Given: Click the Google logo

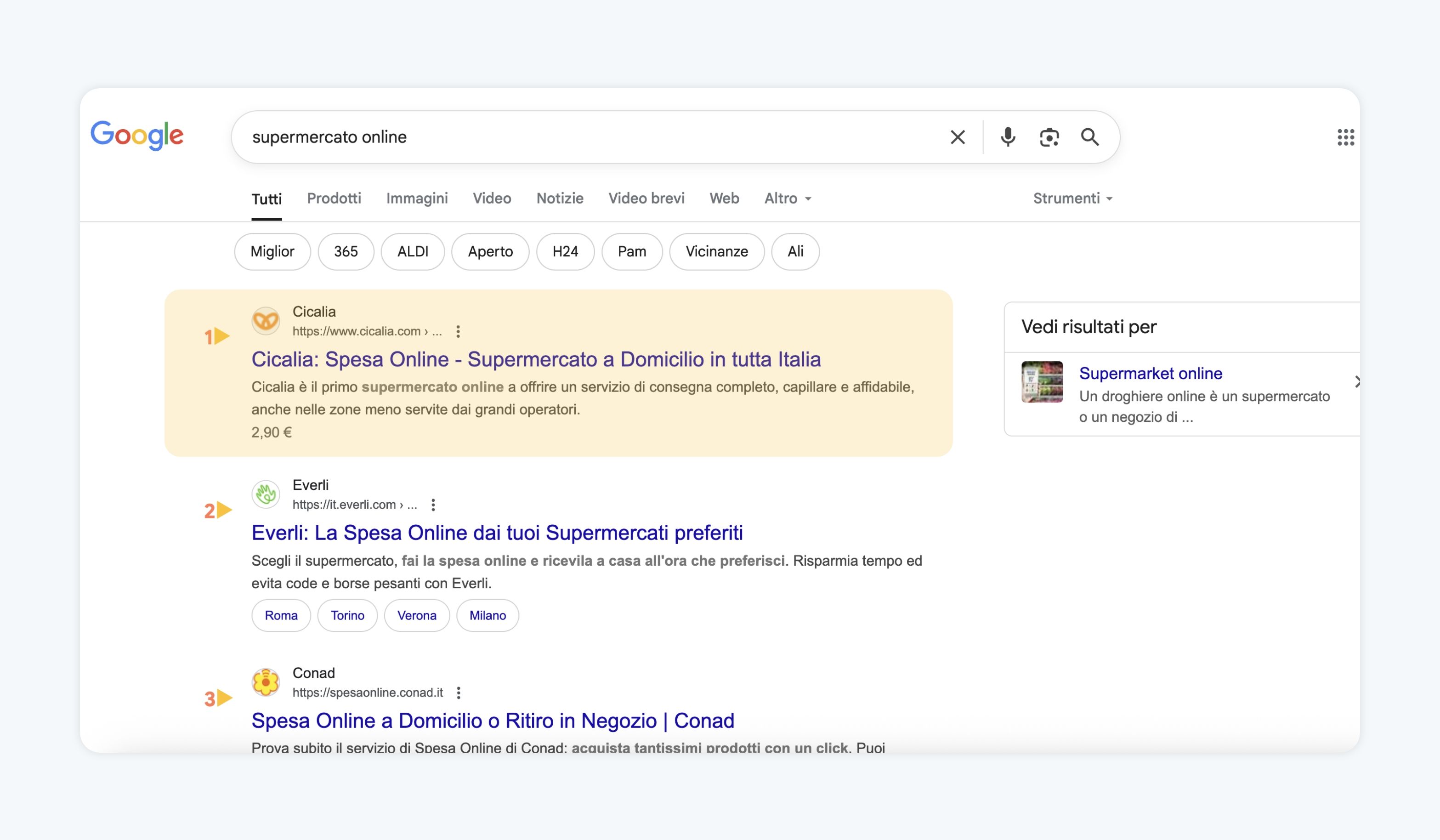Looking at the screenshot, I should coord(137,136).
